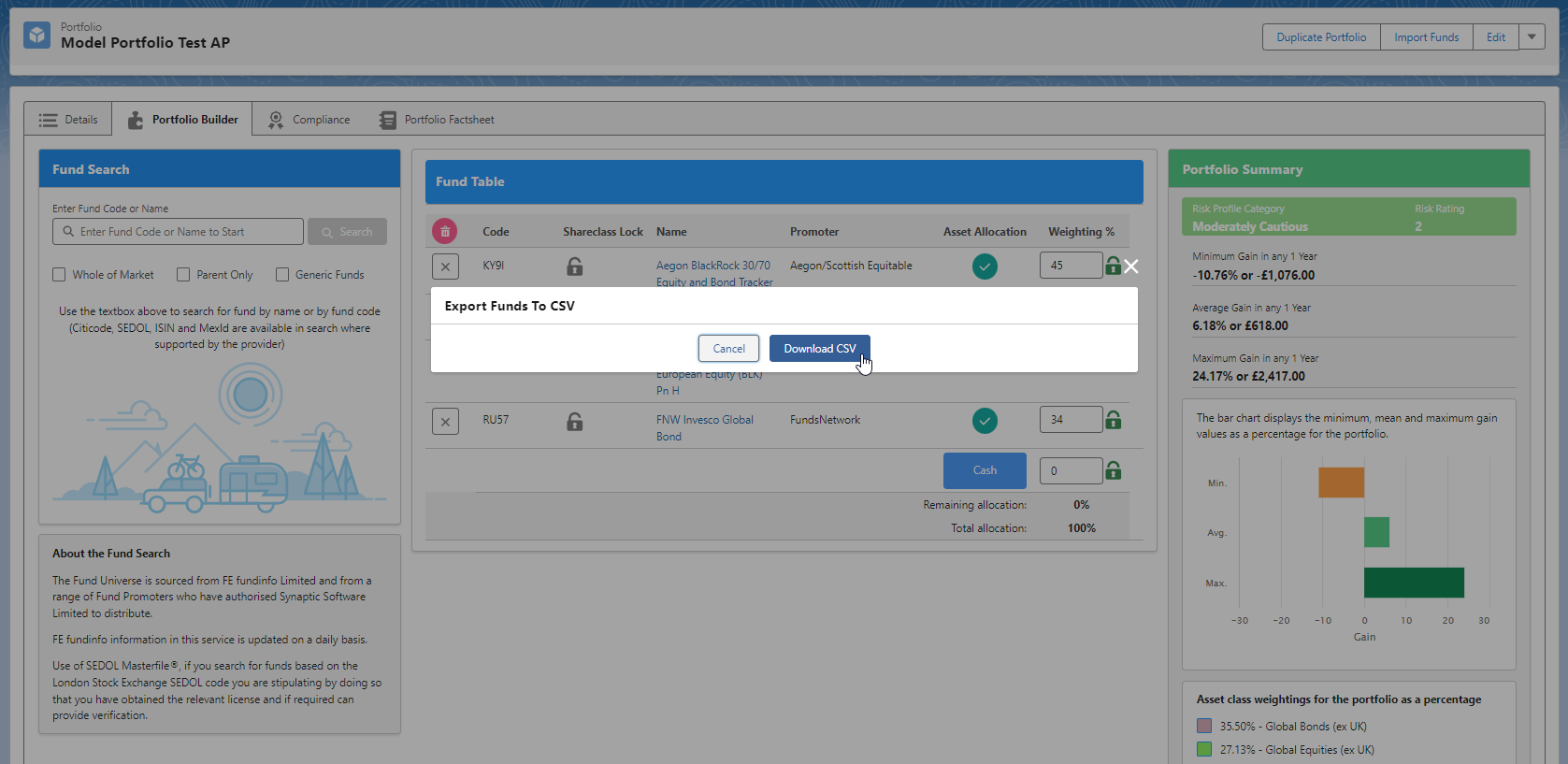Cancel the CSV export dialog
Viewport: 1568px width, 764px height.
click(728, 349)
